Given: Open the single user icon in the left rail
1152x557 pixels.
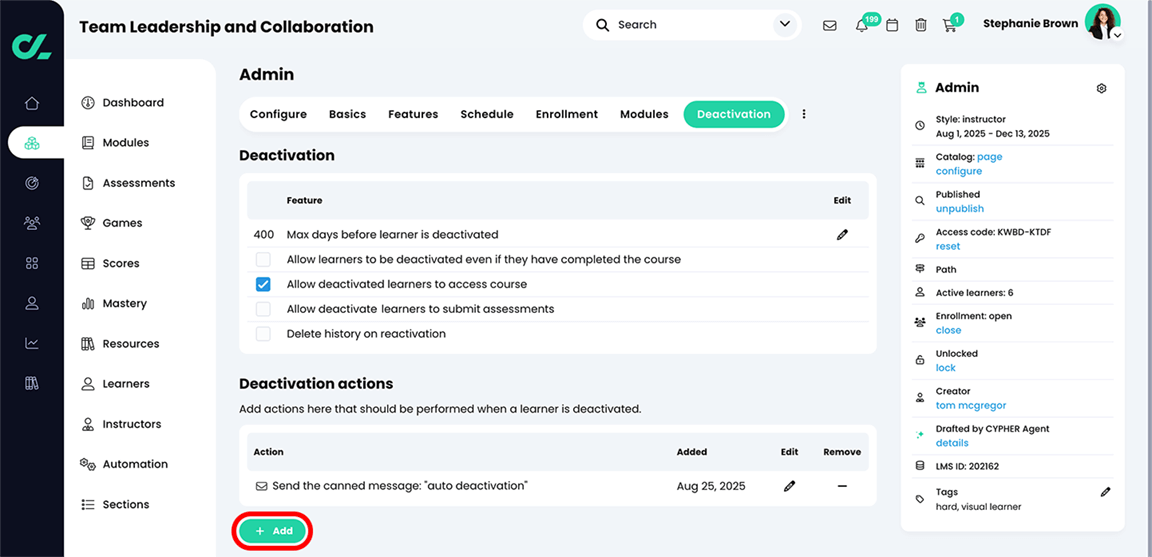Looking at the screenshot, I should tap(32, 303).
